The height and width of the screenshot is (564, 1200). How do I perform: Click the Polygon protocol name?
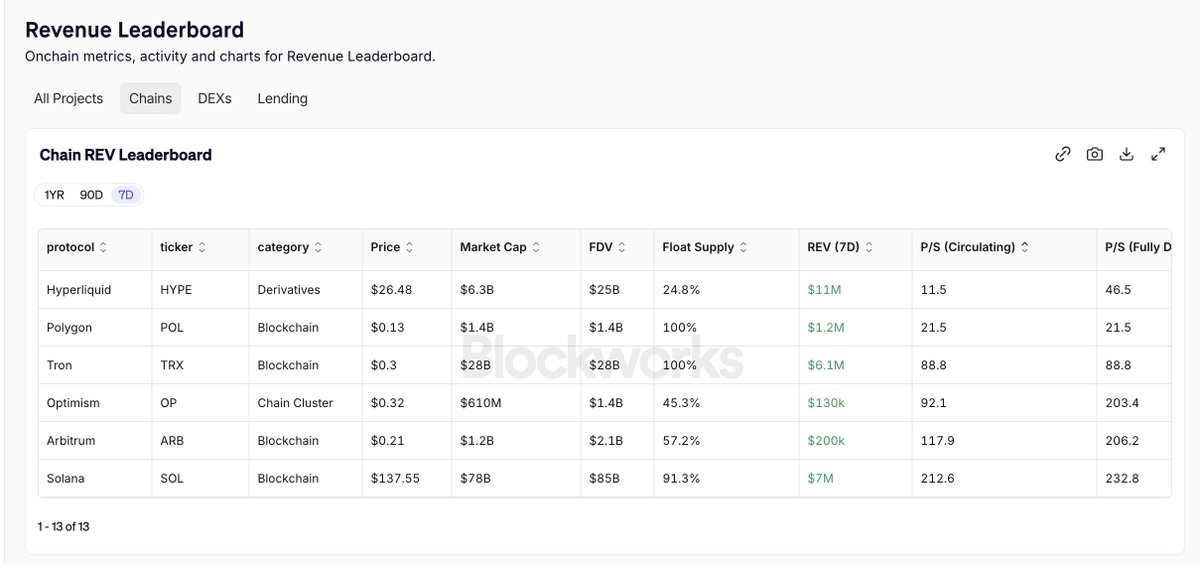[69, 328]
